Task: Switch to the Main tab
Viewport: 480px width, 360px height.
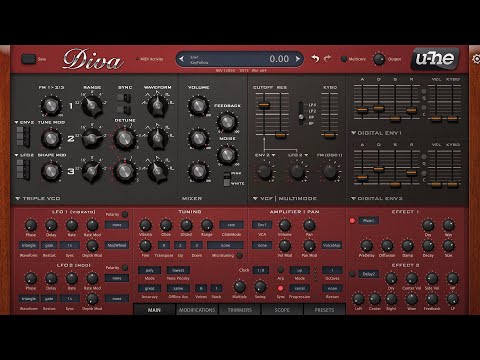Action: click(154, 310)
